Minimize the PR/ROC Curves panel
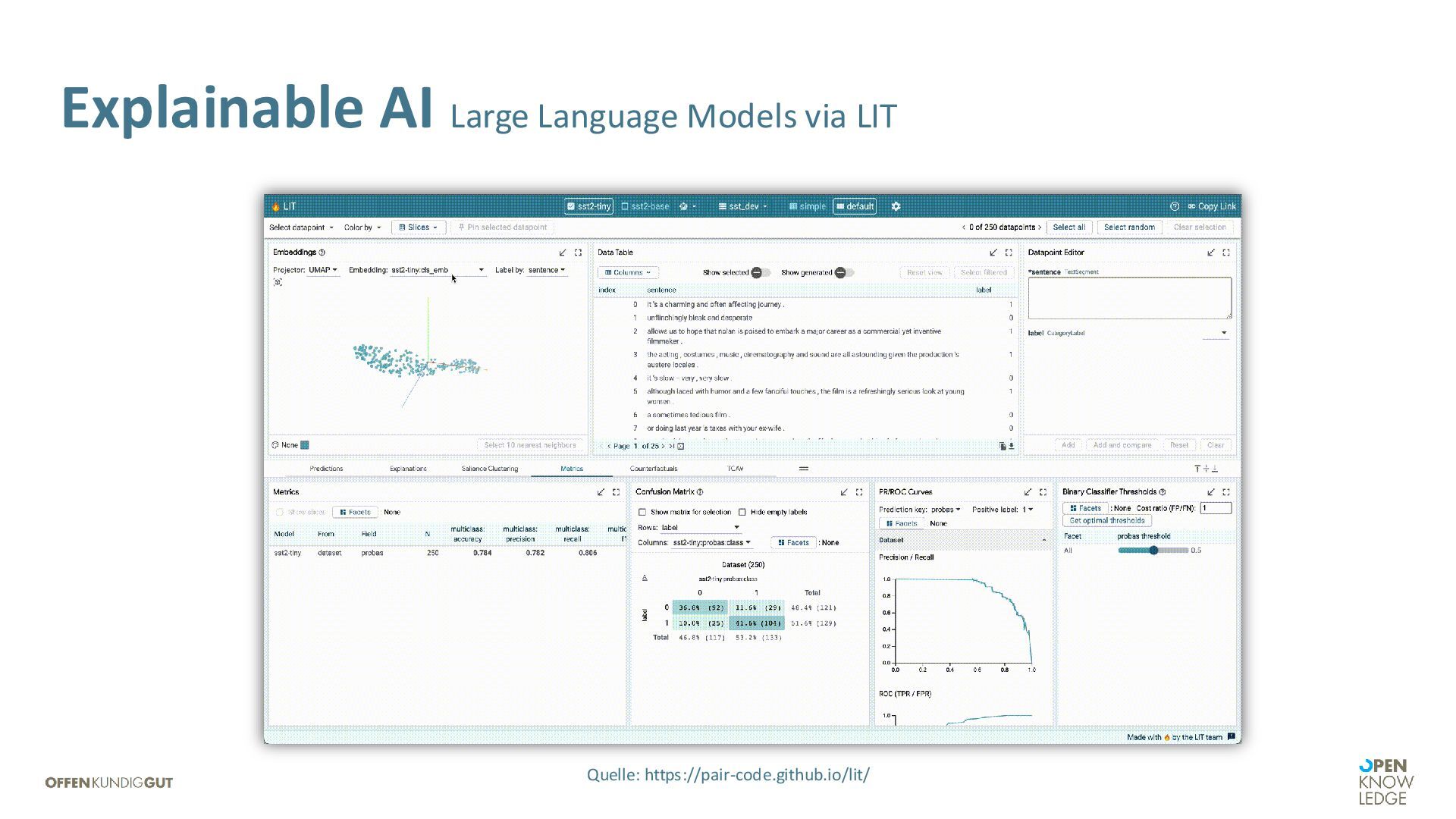Viewport: 1456px width, 819px height. [1028, 492]
